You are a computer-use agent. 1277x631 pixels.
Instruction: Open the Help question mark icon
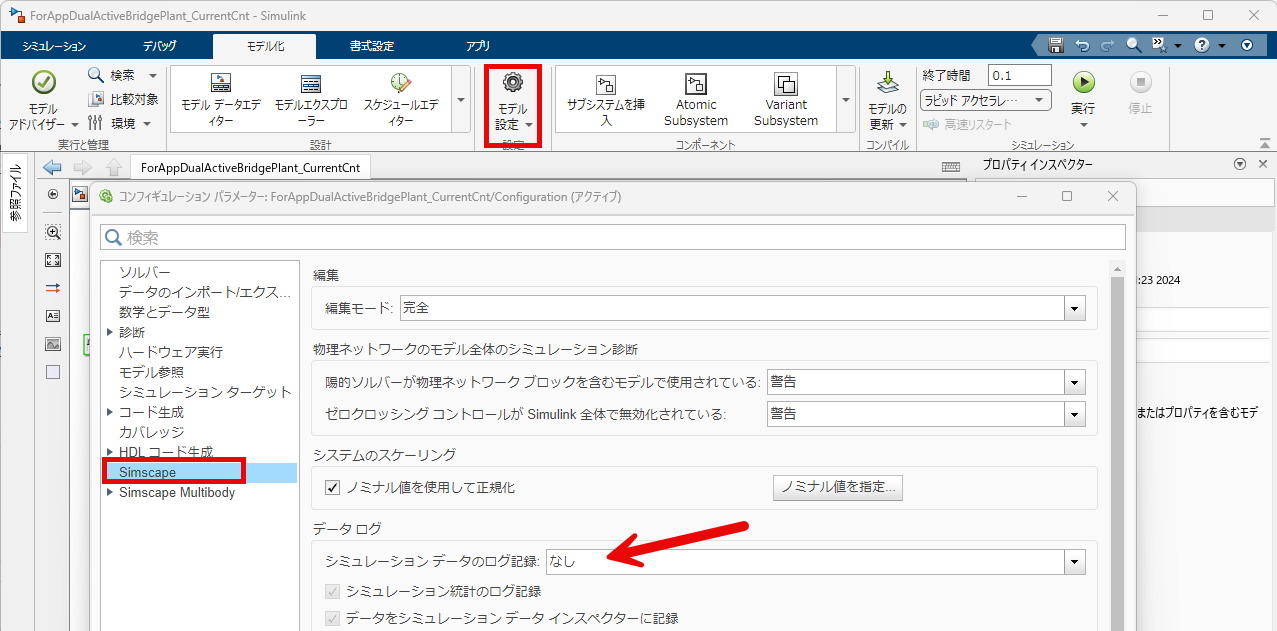1202,45
